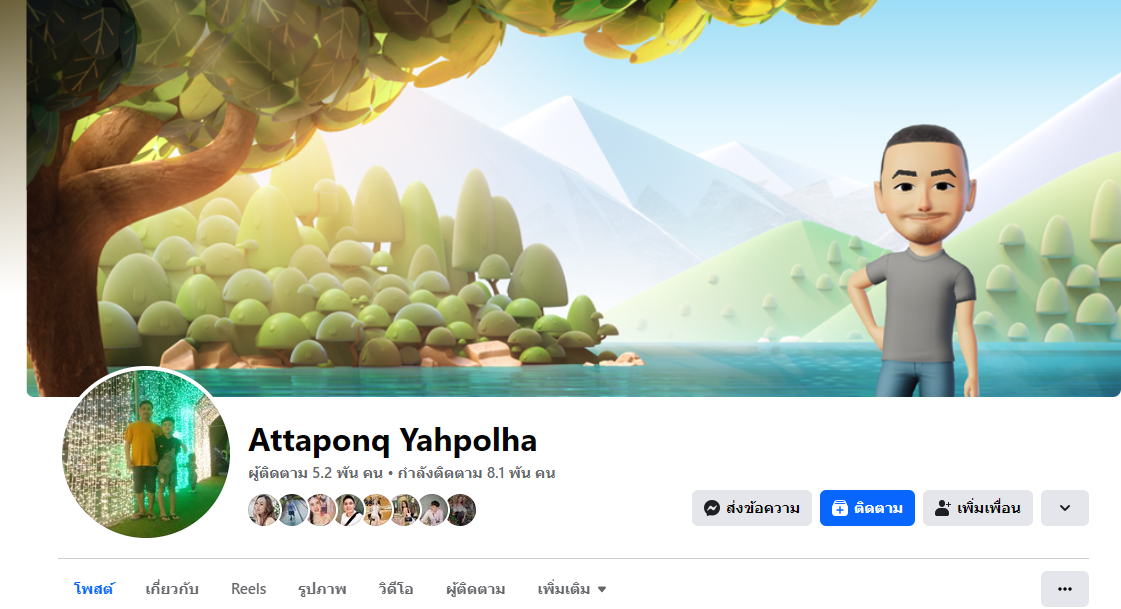
Task: Click the Messenger icon on send message button
Action: pos(711,508)
